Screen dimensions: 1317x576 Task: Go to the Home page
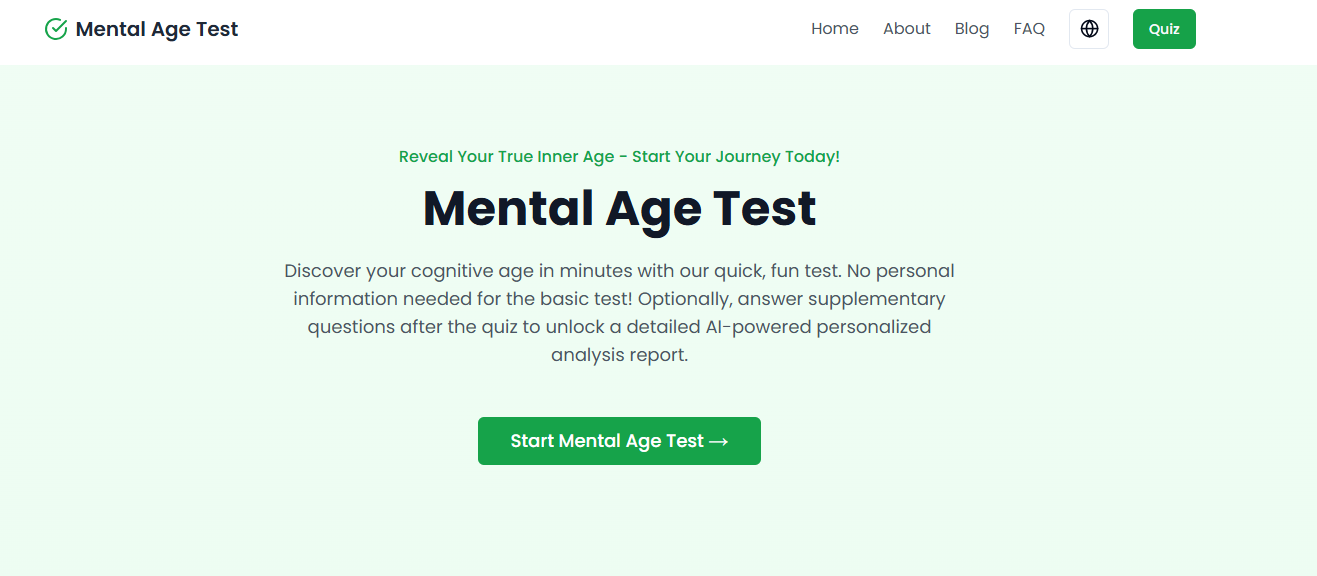click(835, 29)
